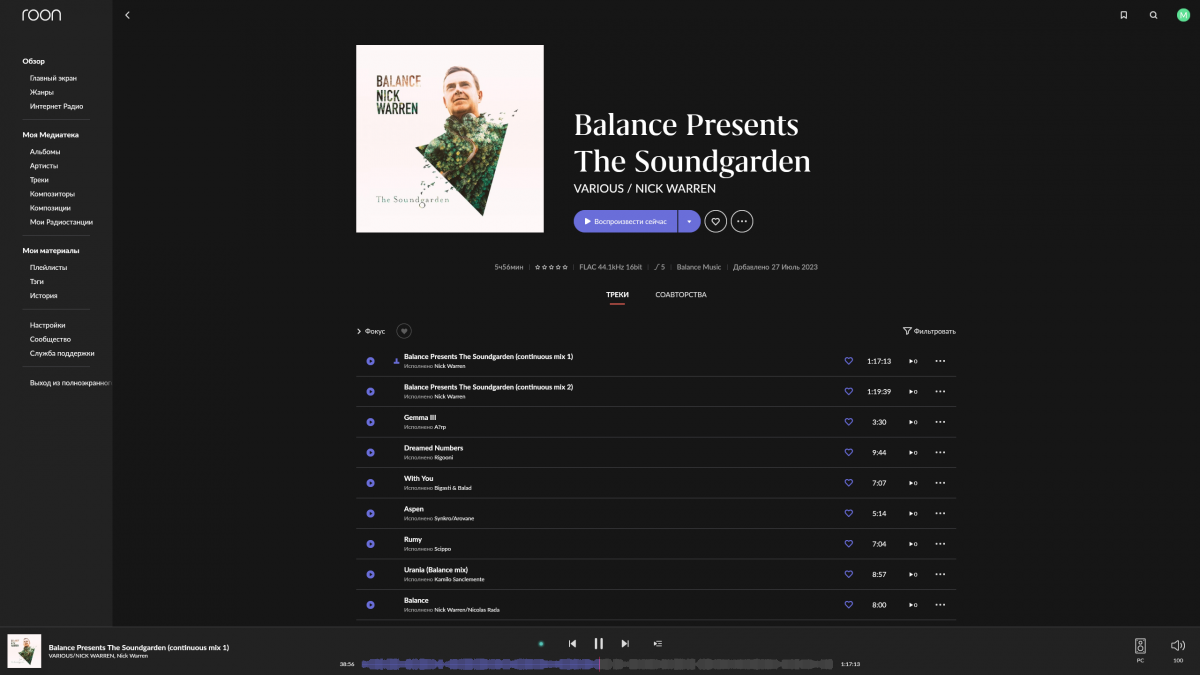Play track Balance by Nick Warren/Nicolas Rada

pos(370,605)
